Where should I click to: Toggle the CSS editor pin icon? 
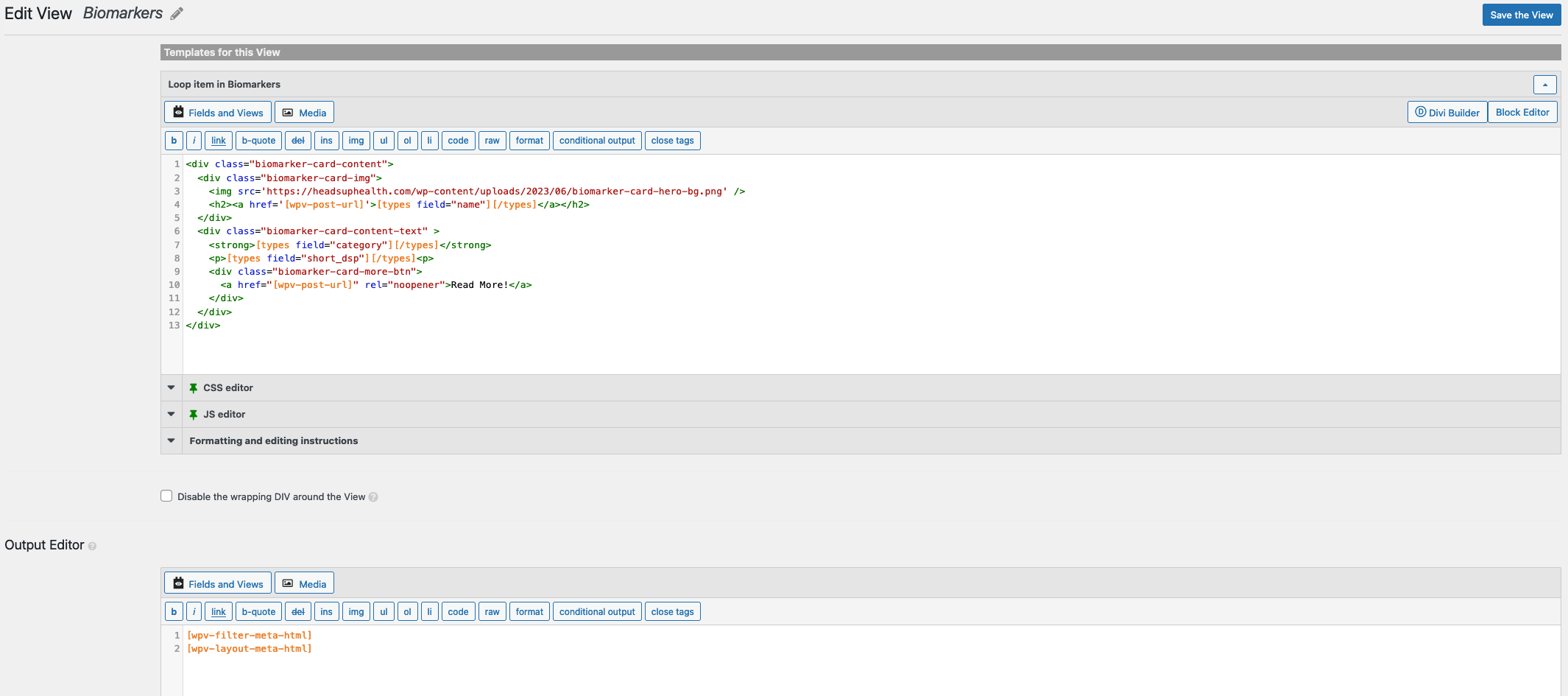click(194, 388)
